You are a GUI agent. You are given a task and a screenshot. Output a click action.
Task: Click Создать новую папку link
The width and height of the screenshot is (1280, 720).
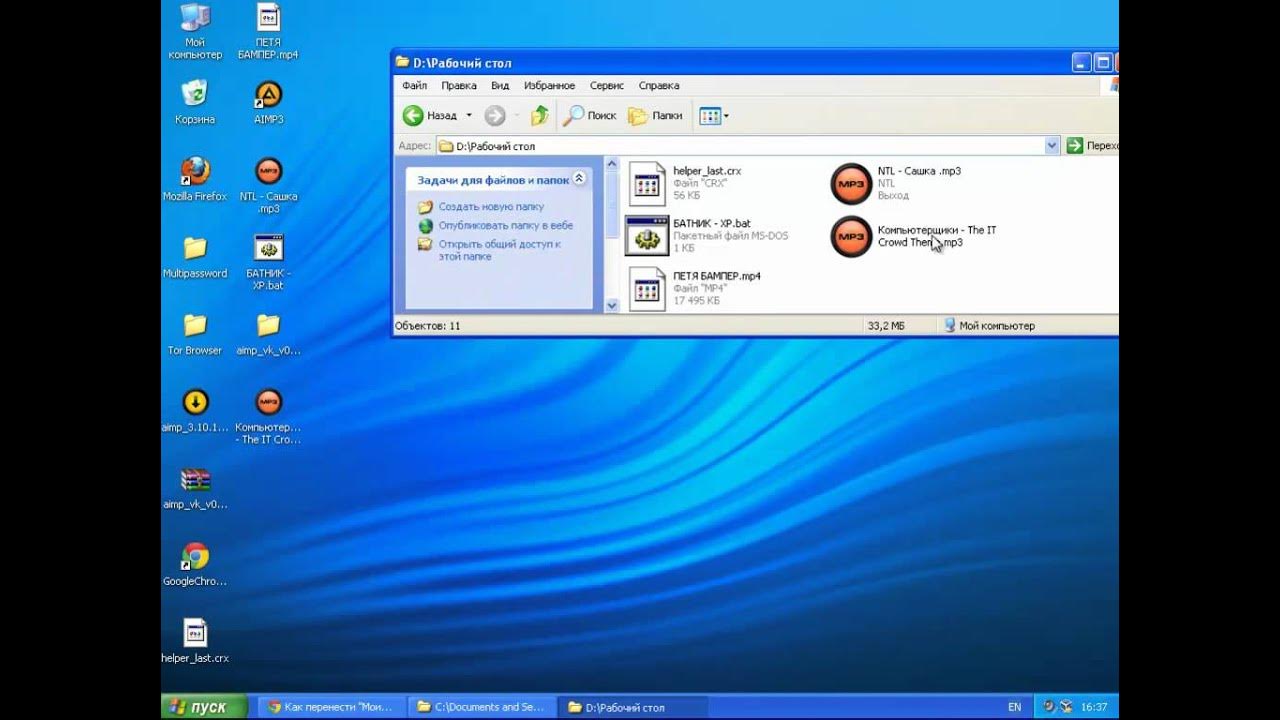click(491, 207)
